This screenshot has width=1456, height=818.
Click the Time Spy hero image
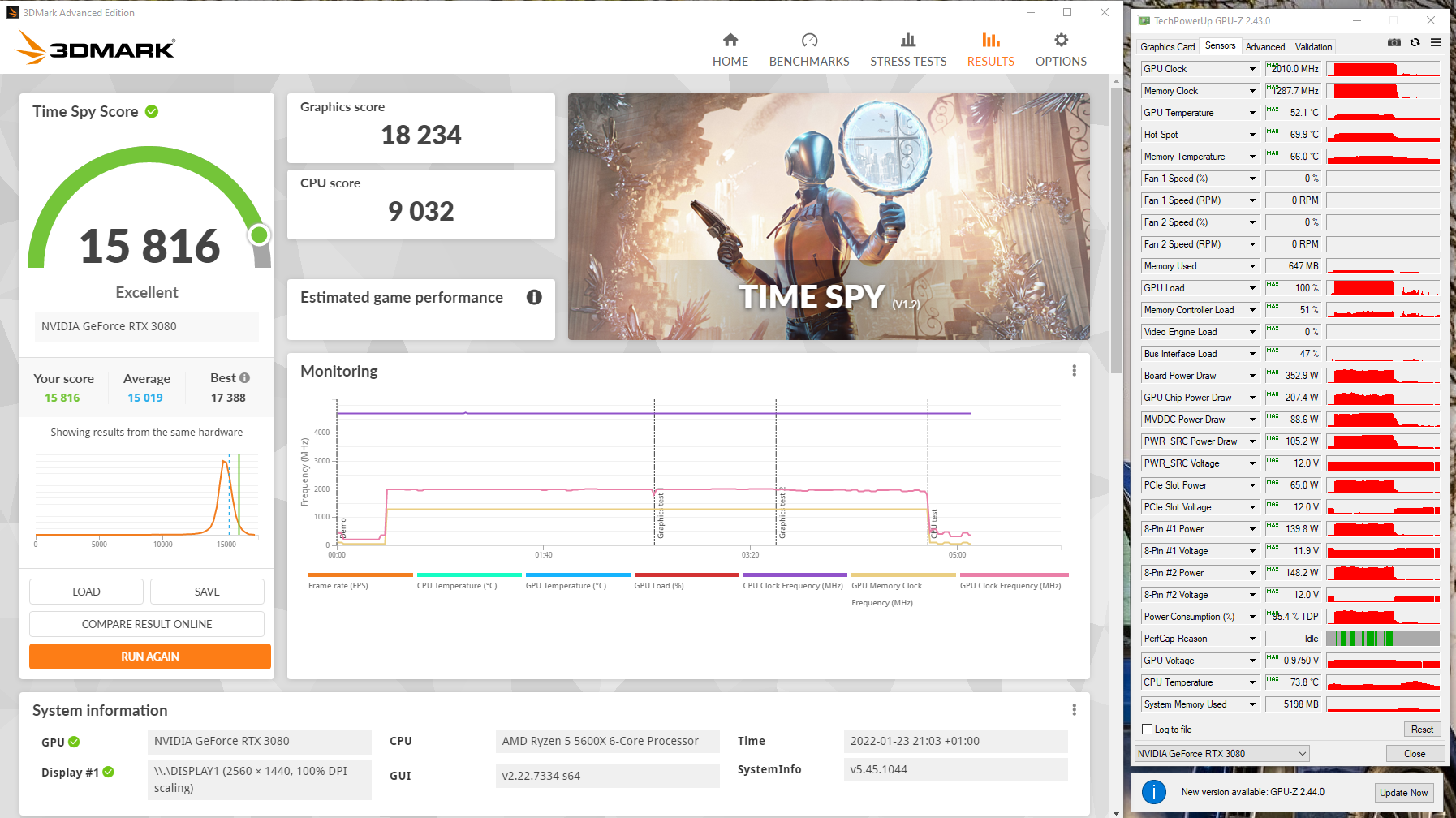(829, 217)
